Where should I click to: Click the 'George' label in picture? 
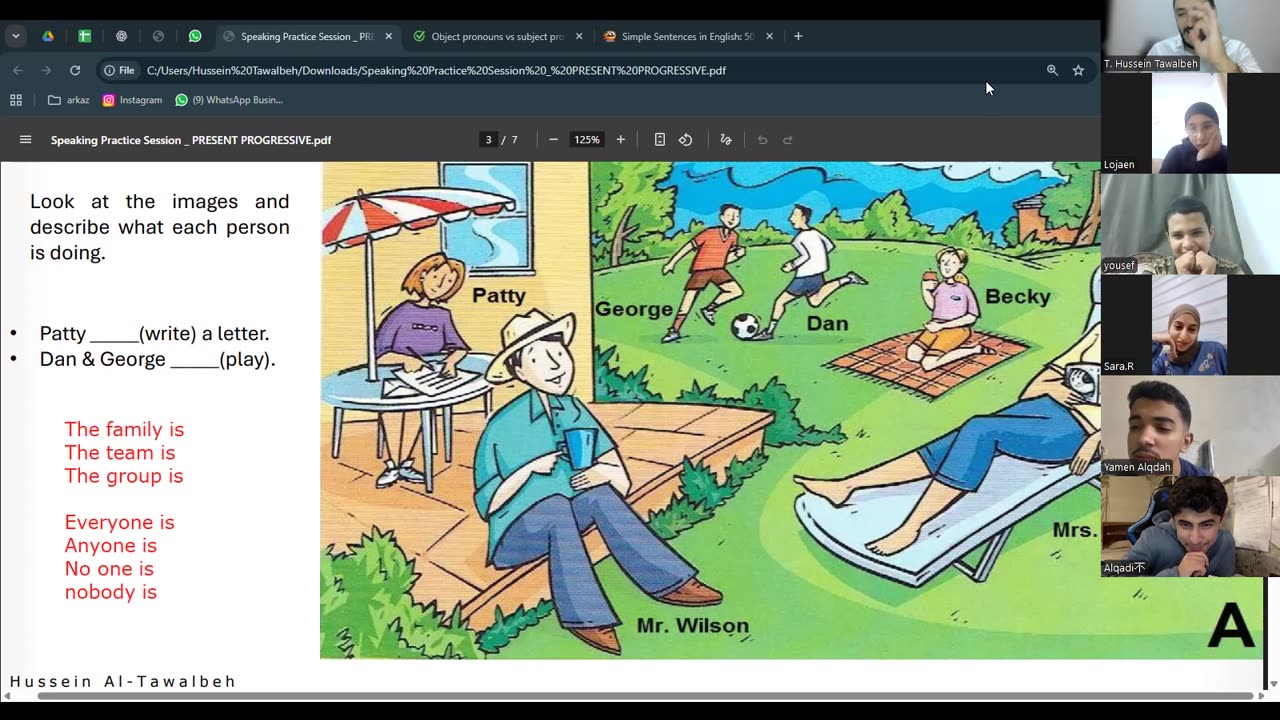pyautogui.click(x=634, y=309)
